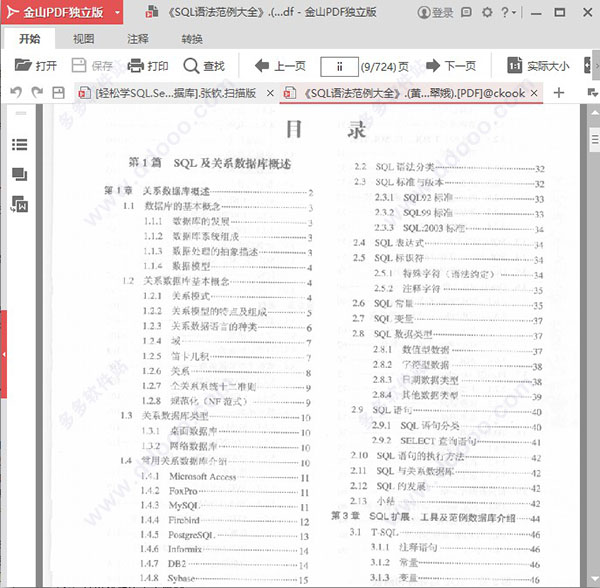The height and width of the screenshot is (588, 600).
Task: Click the vertical scrollbar thumb
Action: click(595, 140)
